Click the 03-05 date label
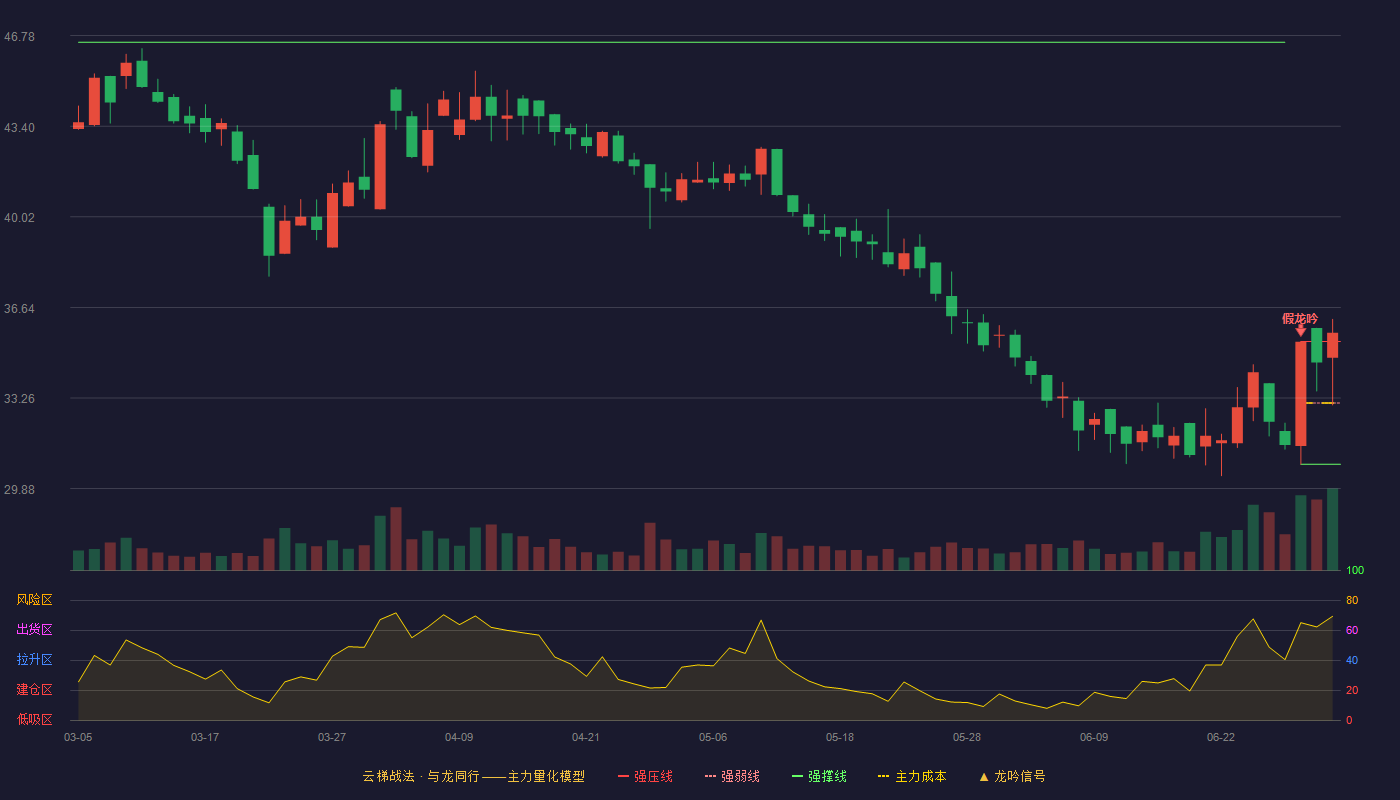The width and height of the screenshot is (1400, 800). (78, 737)
